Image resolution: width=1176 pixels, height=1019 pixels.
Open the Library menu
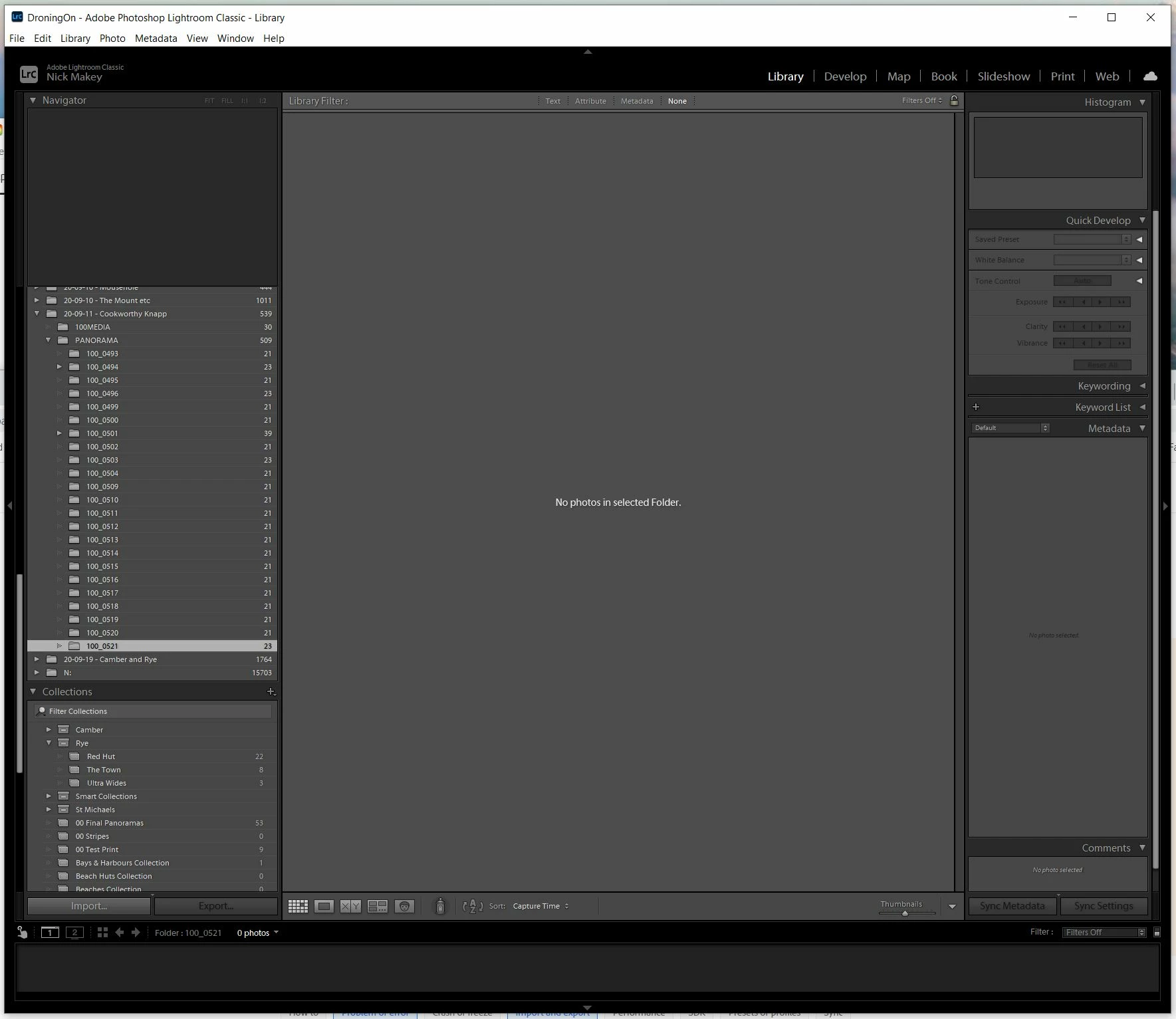point(75,39)
